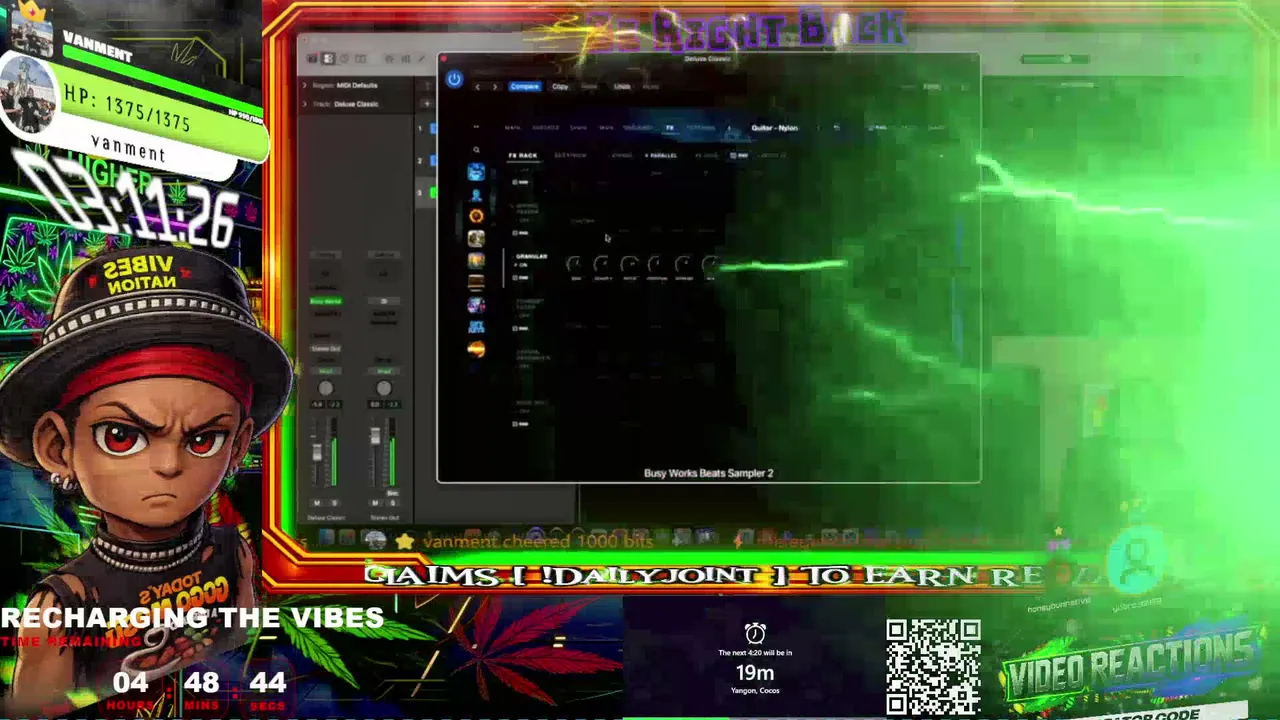The width and height of the screenshot is (1280, 720).
Task: Click the Stereo Out volume fader
Action: point(375,436)
